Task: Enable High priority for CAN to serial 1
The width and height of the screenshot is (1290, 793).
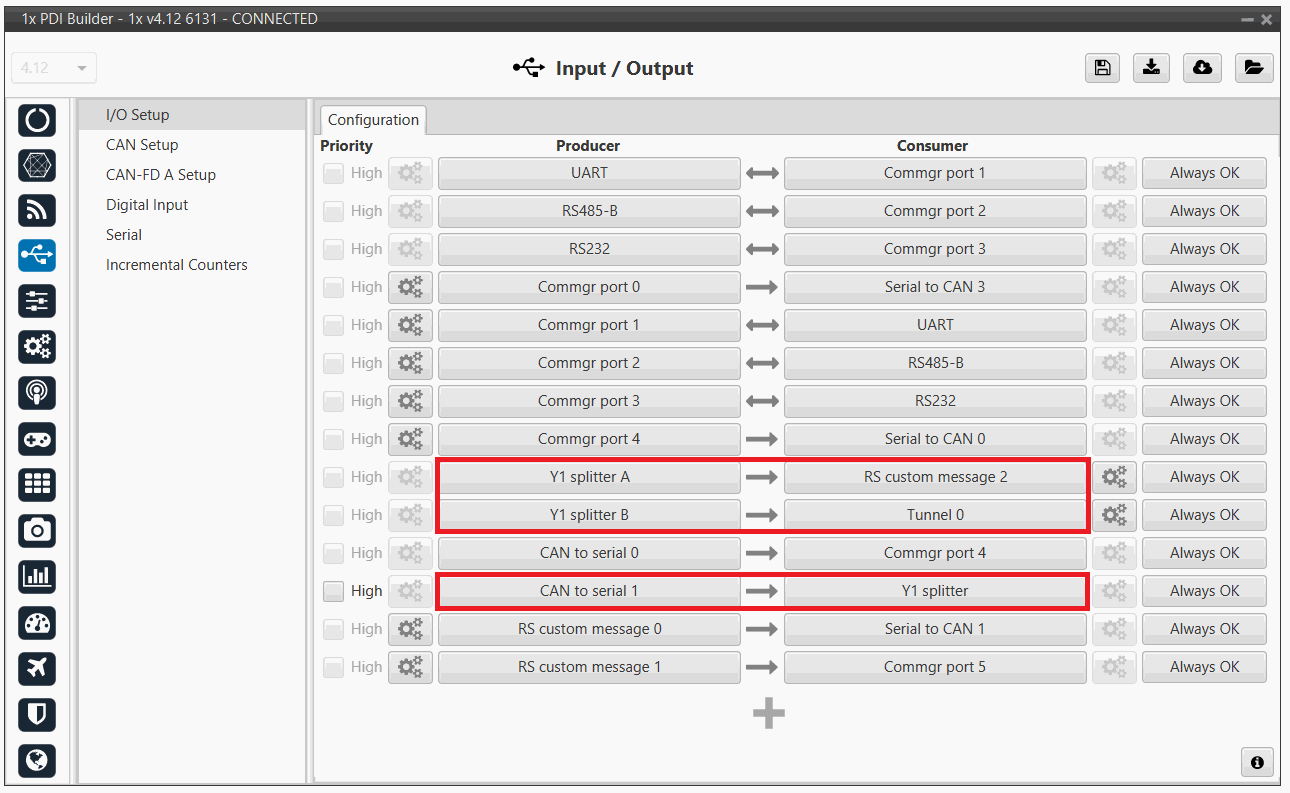Action: (x=333, y=591)
